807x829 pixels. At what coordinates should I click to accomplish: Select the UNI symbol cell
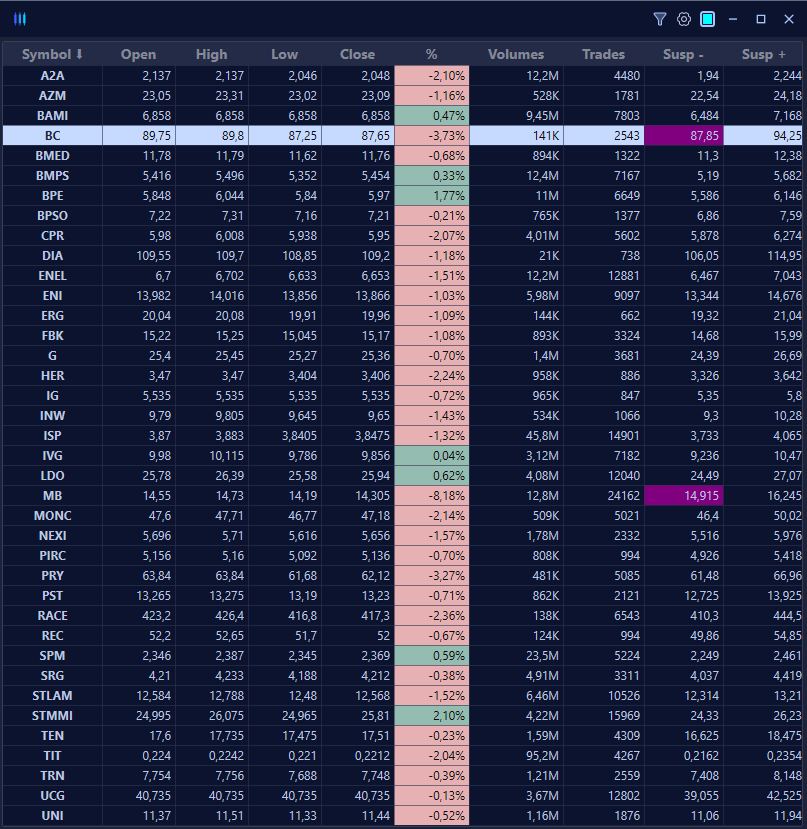(52, 816)
